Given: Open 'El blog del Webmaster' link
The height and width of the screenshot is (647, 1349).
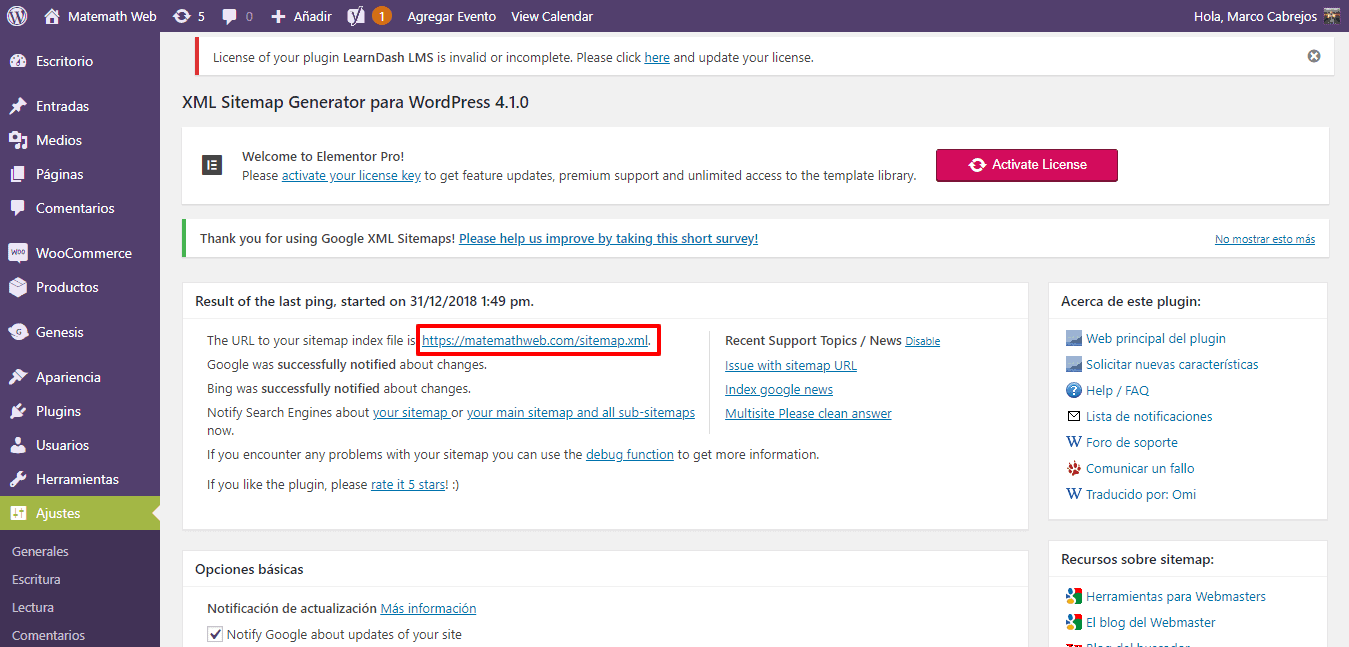Looking at the screenshot, I should tap(1151, 622).
